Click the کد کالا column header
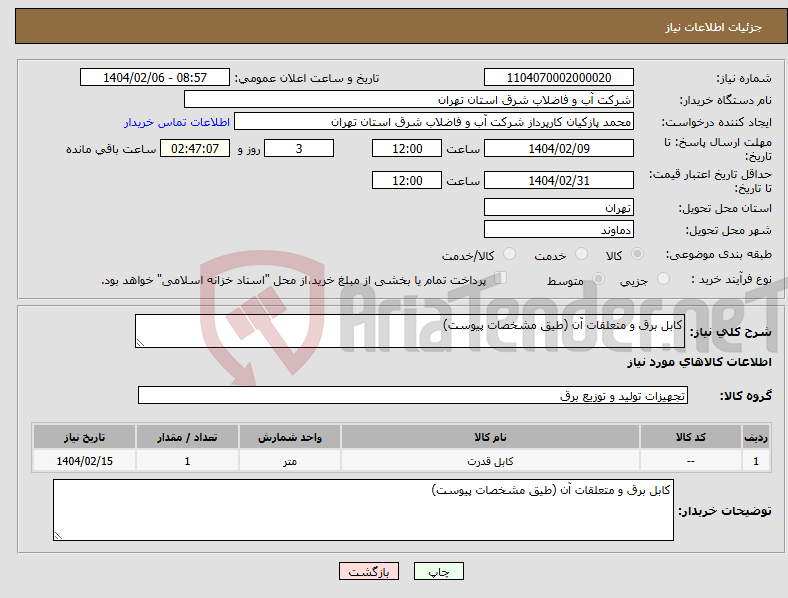Viewport: 788px width, 598px height. (x=691, y=437)
